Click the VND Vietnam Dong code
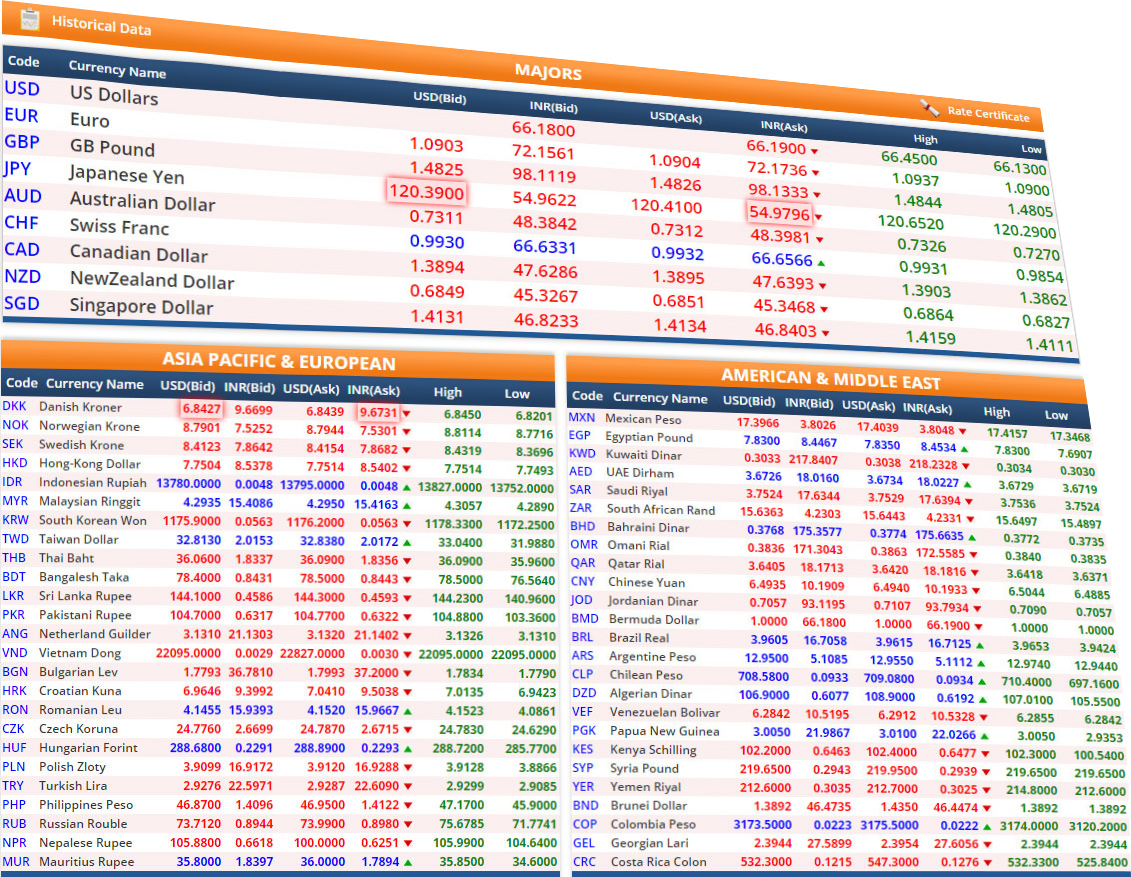 (x=15, y=653)
